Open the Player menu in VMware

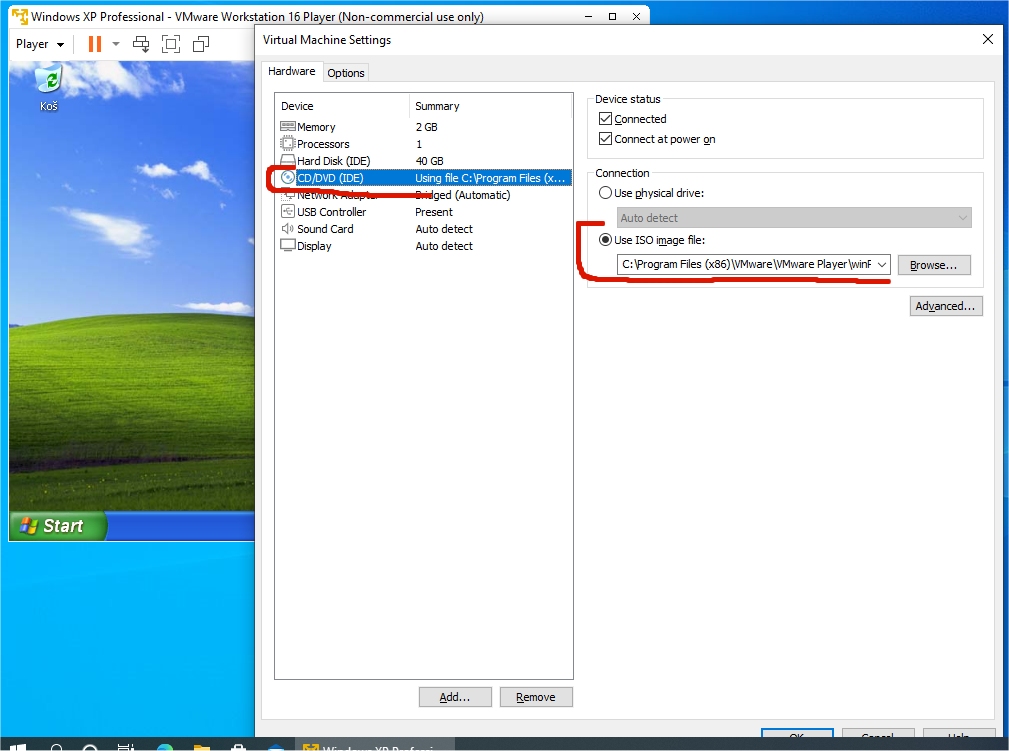(40, 44)
